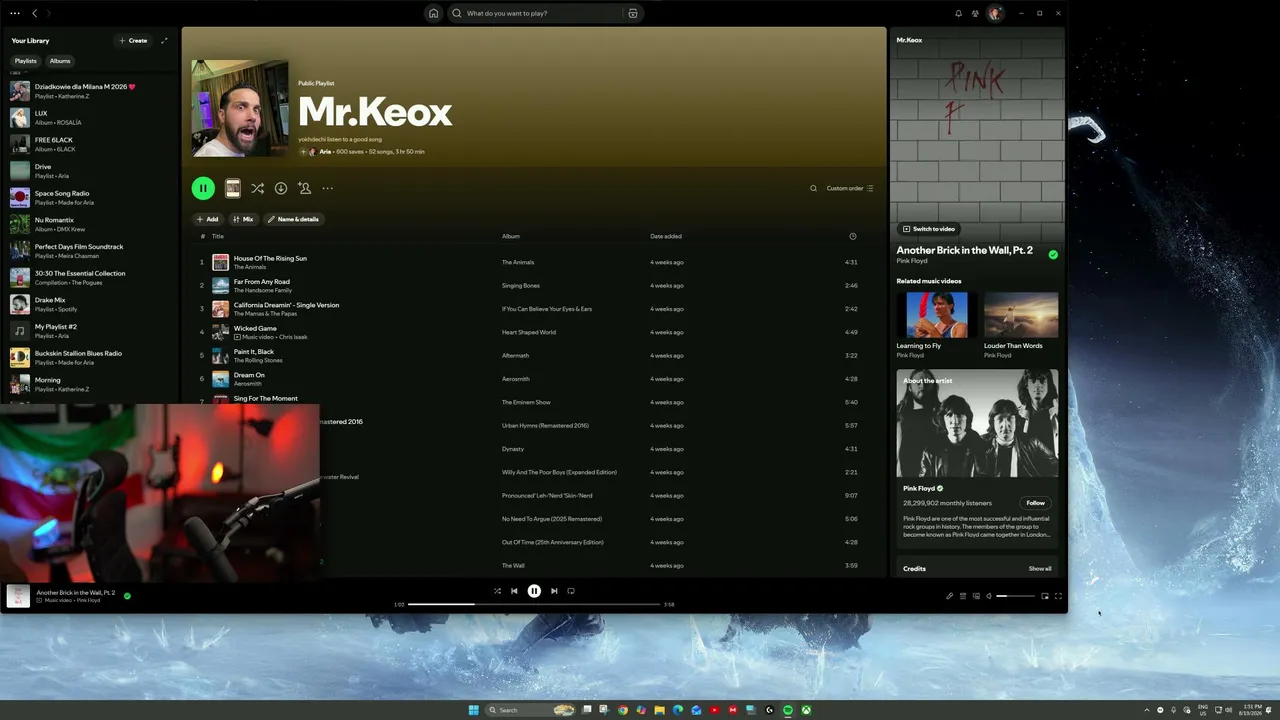Open the Browse icon in search bar

click(x=633, y=13)
